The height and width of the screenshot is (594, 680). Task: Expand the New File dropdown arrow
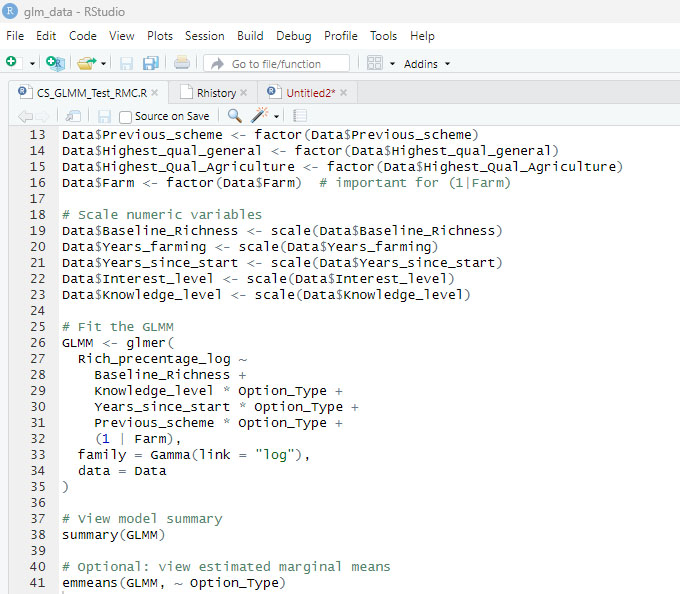(x=32, y=64)
